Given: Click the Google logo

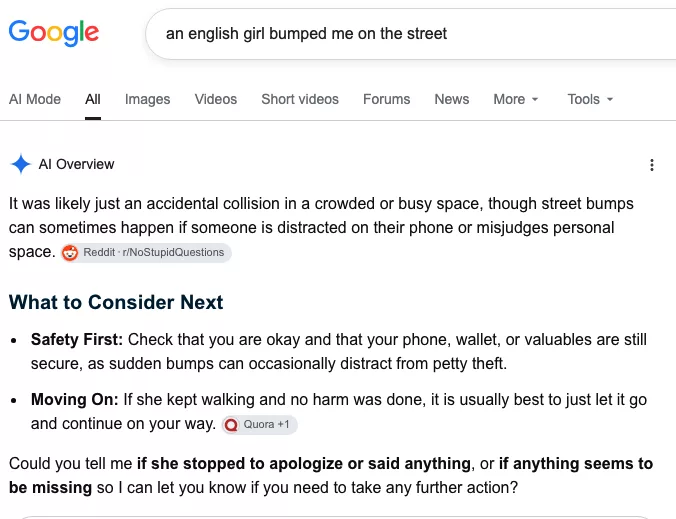Looking at the screenshot, I should tap(54, 33).
